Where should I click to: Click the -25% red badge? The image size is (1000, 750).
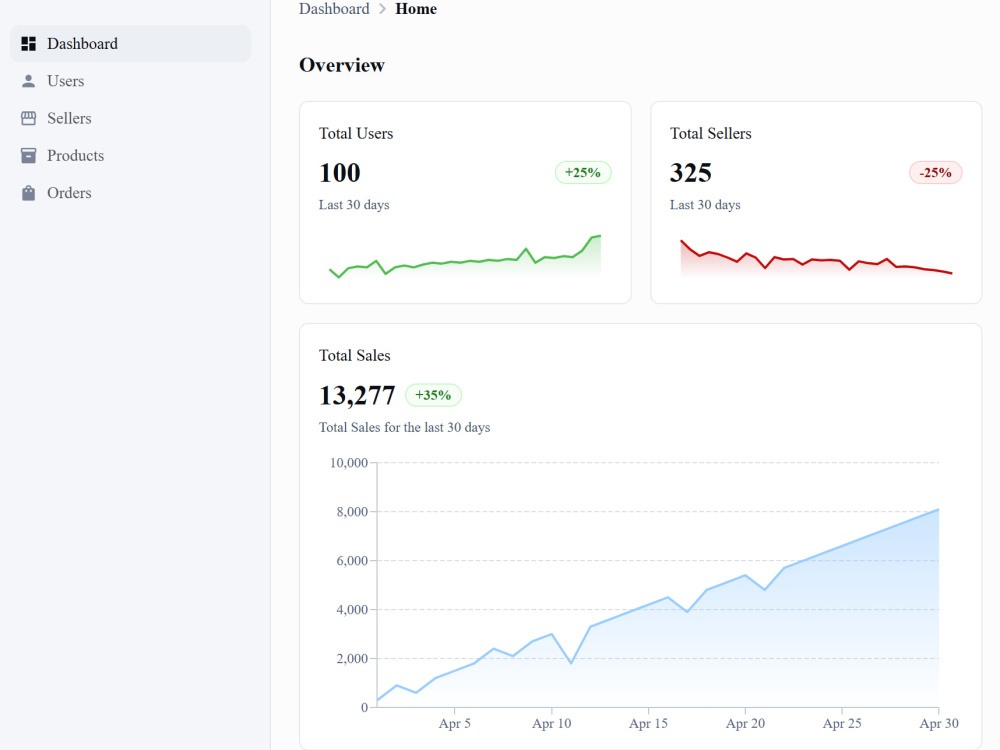[936, 173]
